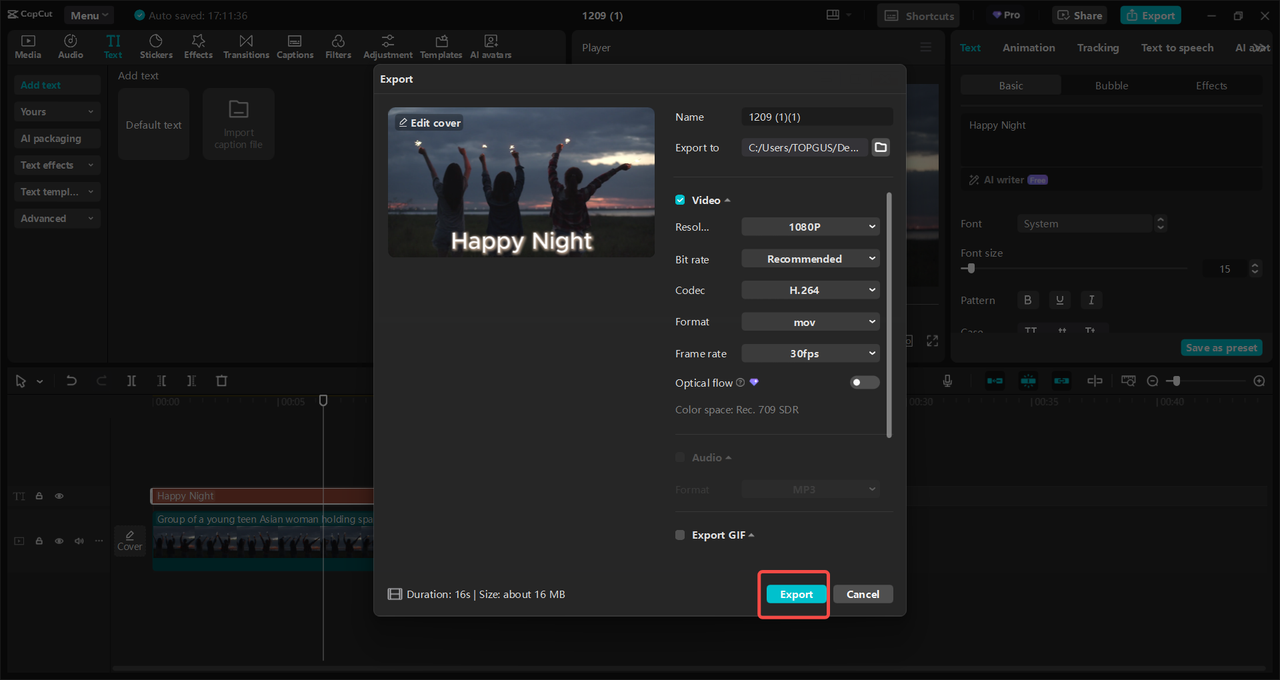Viewport: 1280px width, 680px height.
Task: Toggle main track magnet in timeline toolbar
Action: (x=995, y=381)
